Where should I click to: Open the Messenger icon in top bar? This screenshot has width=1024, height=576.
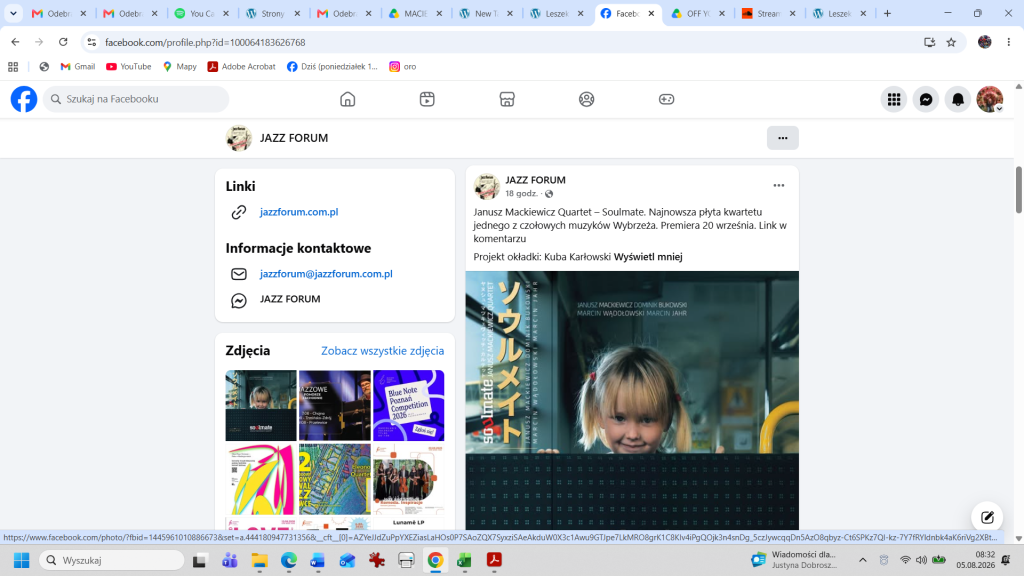926,99
